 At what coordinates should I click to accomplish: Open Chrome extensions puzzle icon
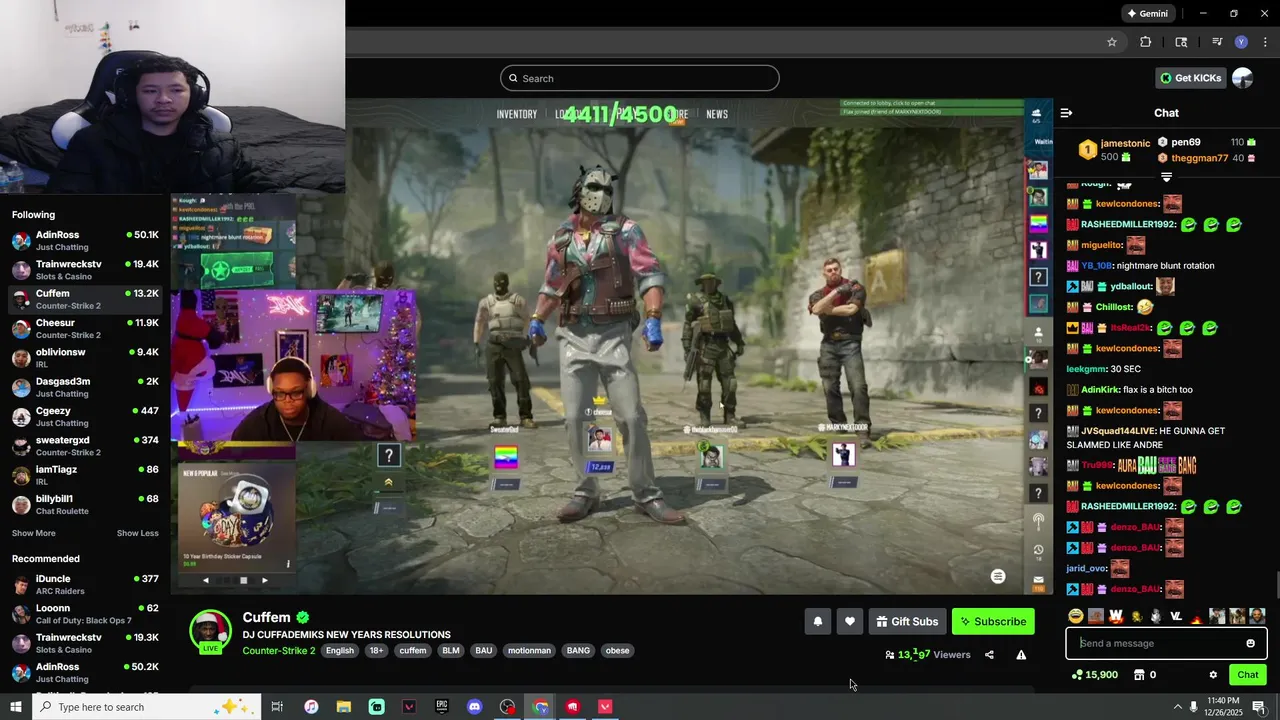point(1146,42)
